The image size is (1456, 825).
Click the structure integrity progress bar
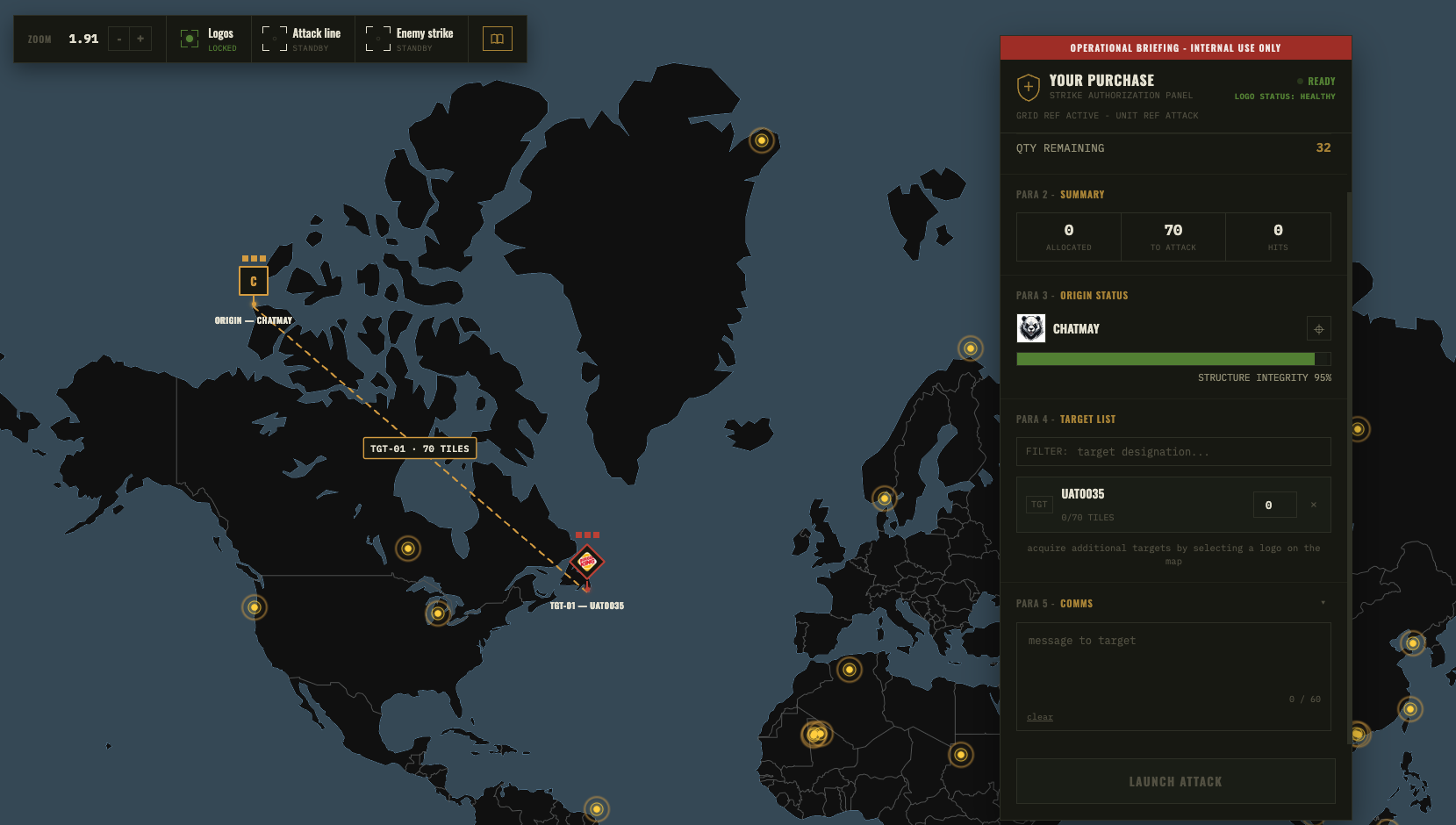[x=1173, y=359]
